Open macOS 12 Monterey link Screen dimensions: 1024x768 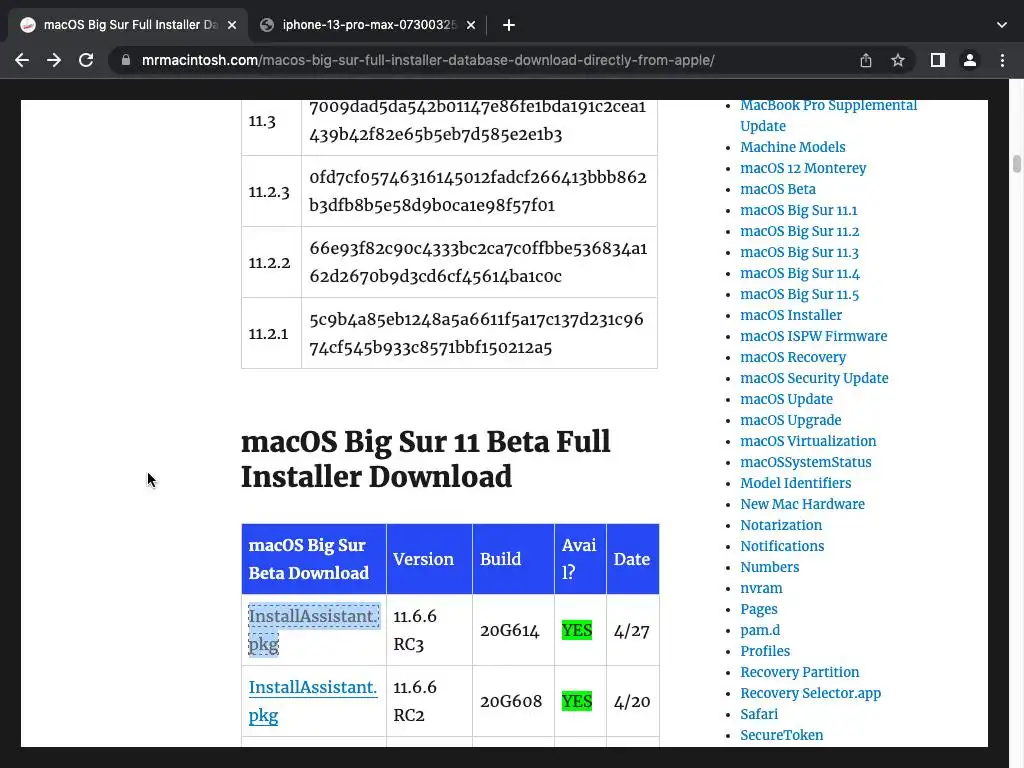803,168
